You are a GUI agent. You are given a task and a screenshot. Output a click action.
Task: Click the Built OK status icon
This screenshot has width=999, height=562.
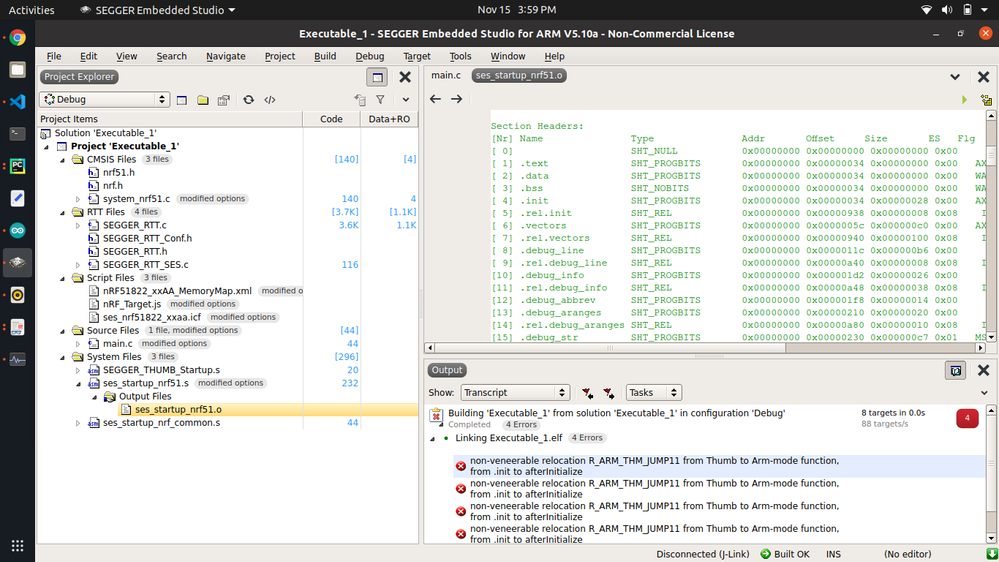coord(766,554)
